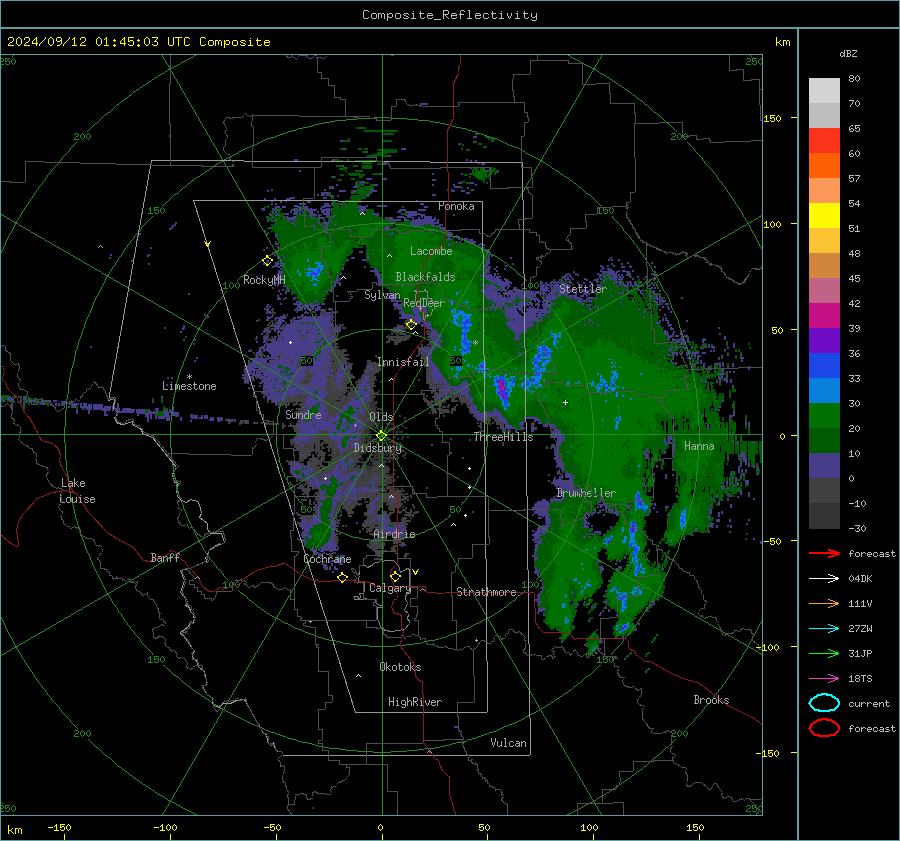Image resolution: width=900 pixels, height=841 pixels.
Task: Click the Drumheller city label
Action: pos(586,493)
